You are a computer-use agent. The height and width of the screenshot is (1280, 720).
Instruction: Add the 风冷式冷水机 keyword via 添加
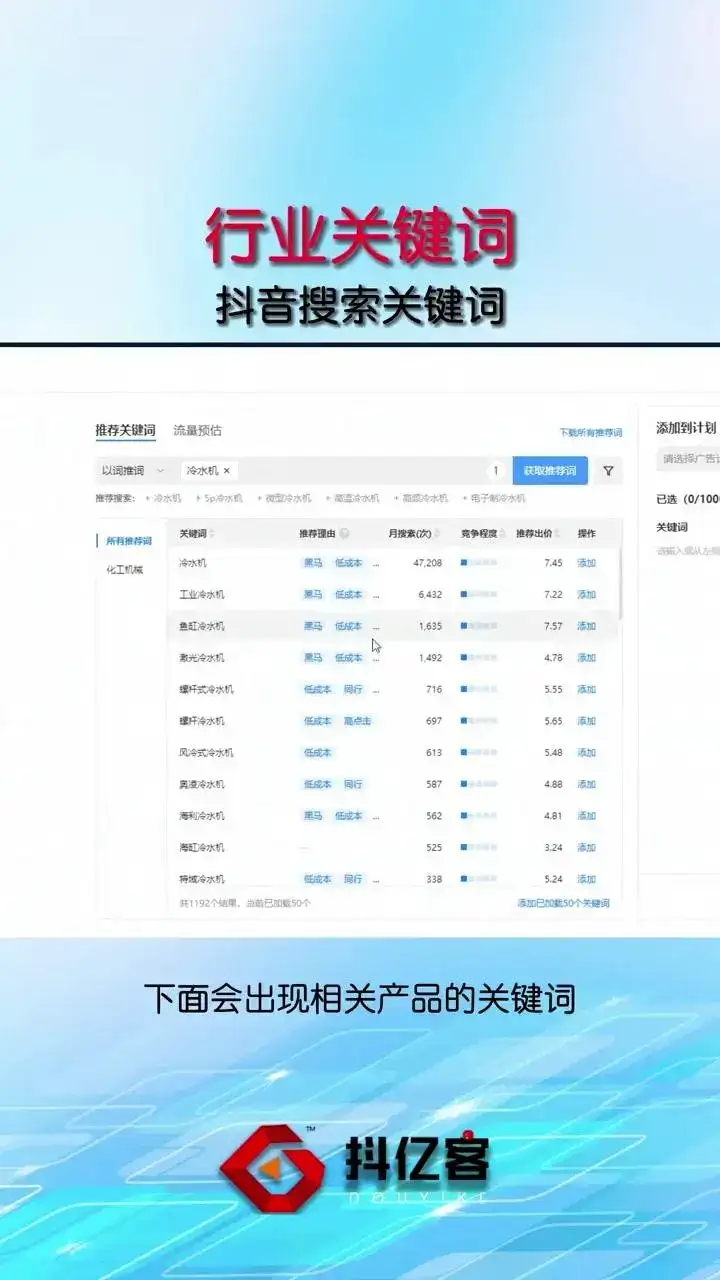coord(586,753)
